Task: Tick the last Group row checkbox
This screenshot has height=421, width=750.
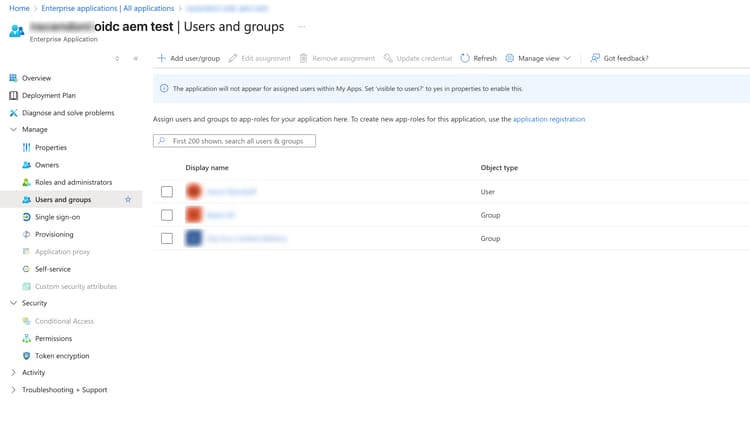Action: pyautogui.click(x=167, y=239)
